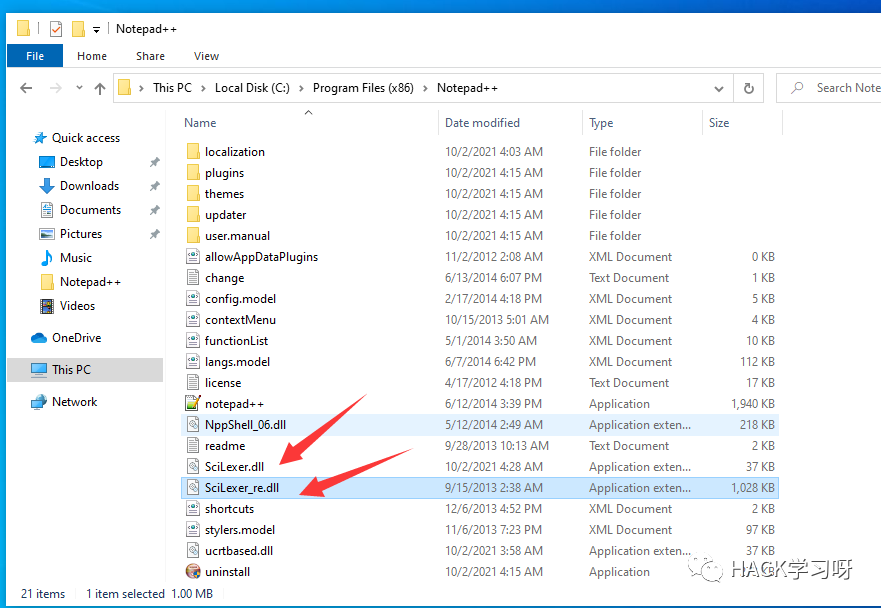881x608 pixels.
Task: Click the Properties icon in title bar
Action: (56, 29)
